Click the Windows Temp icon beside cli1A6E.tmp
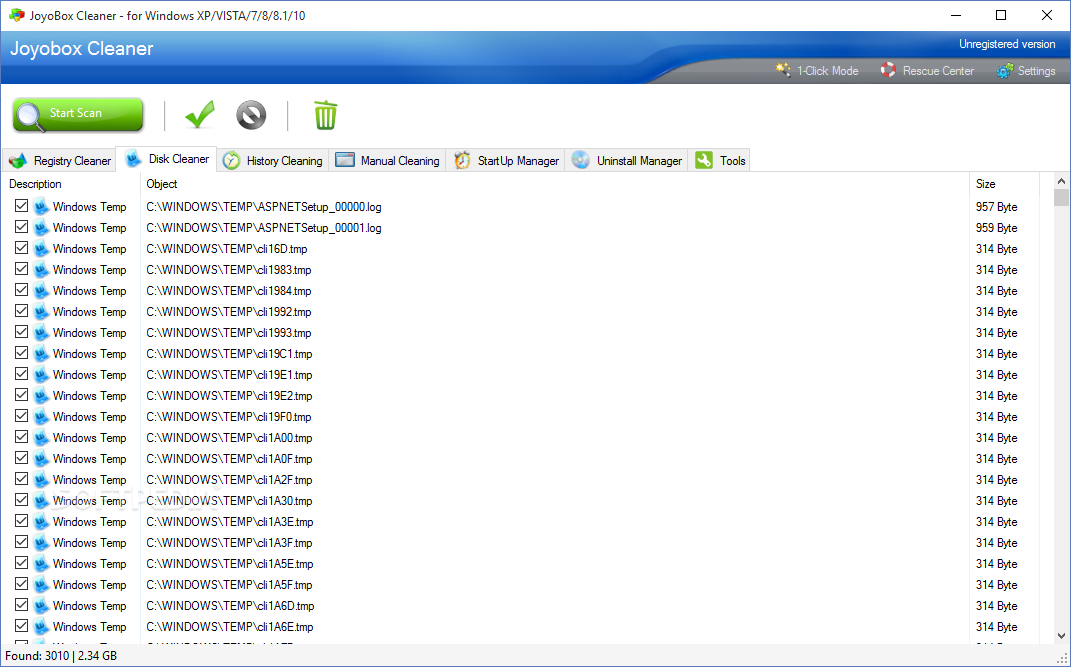 [41, 627]
